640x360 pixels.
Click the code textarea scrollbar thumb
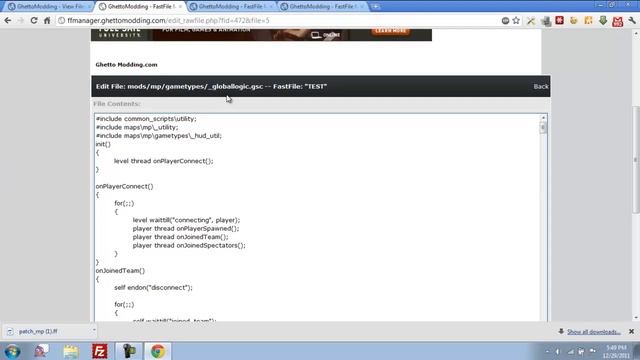click(543, 128)
